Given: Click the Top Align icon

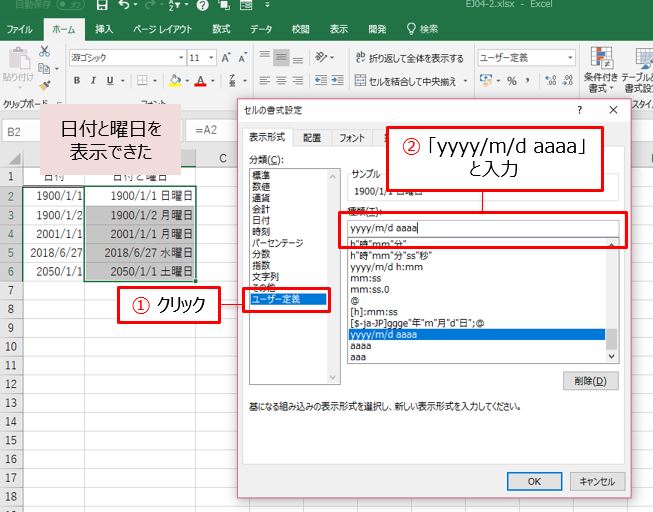Looking at the screenshot, I should [x=264, y=56].
